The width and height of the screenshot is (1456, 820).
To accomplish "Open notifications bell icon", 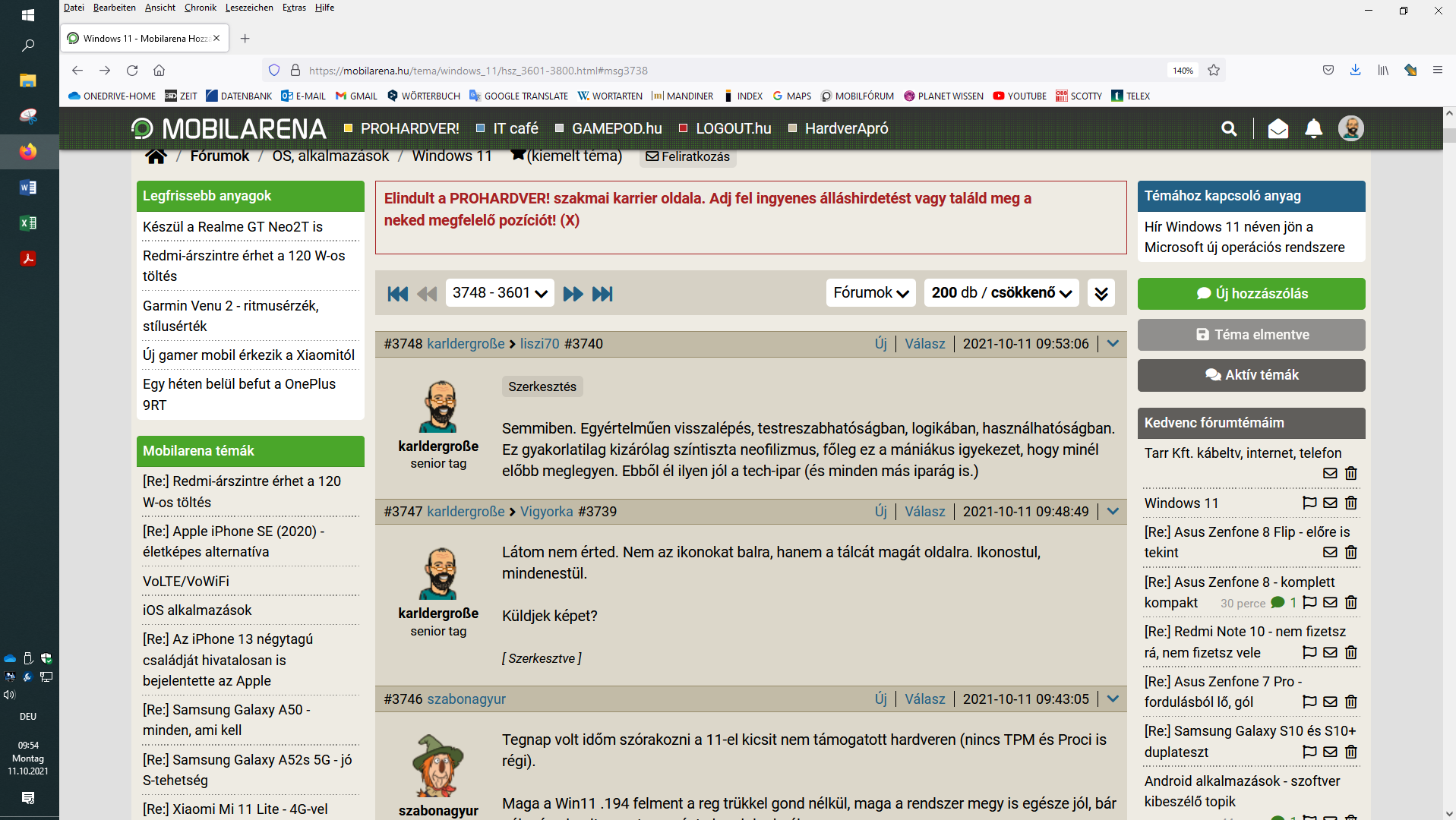I will 1313,129.
